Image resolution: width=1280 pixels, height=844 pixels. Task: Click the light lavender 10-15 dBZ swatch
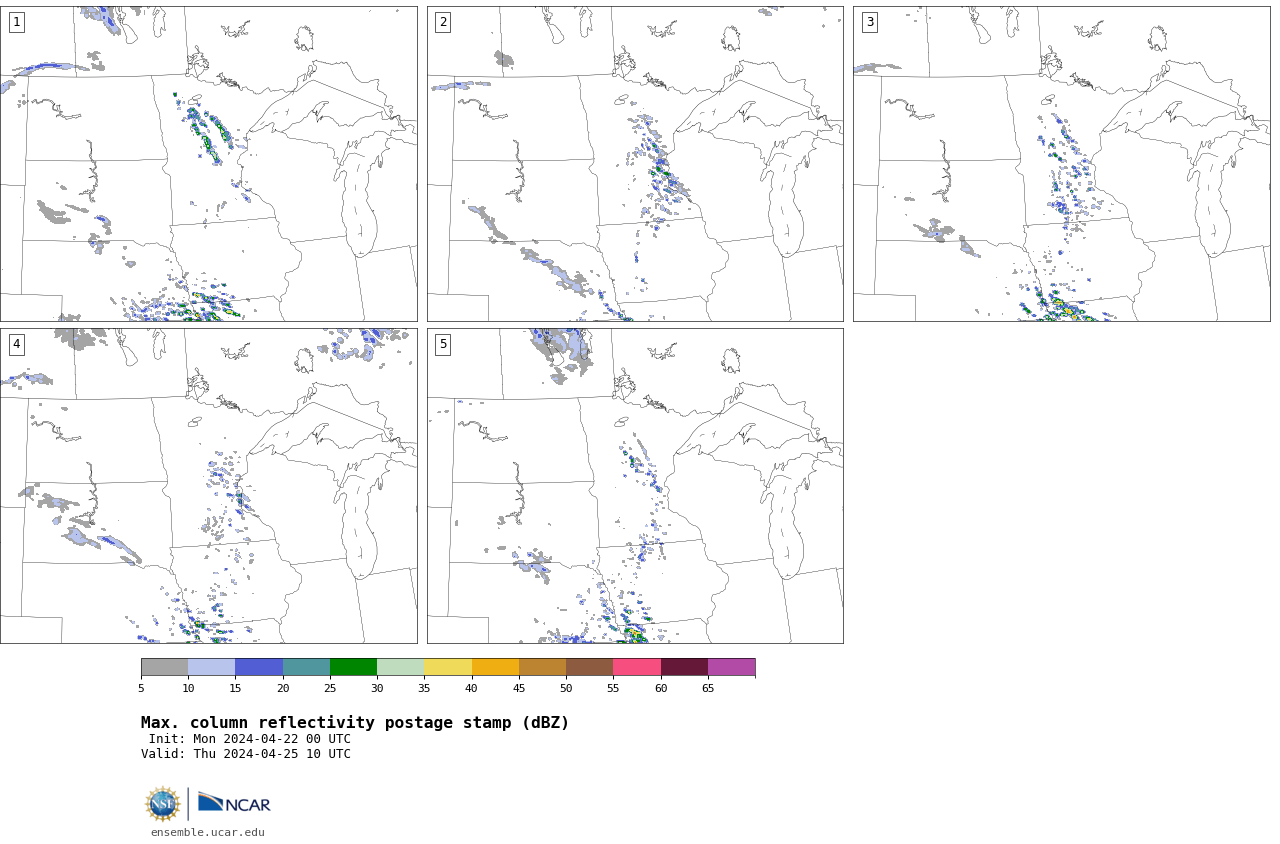212,667
